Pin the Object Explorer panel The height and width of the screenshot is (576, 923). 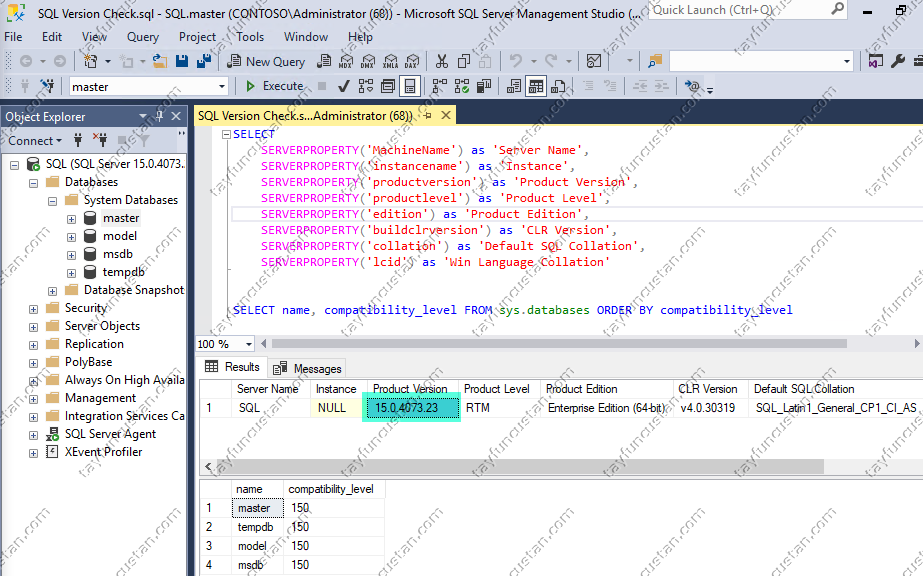point(160,116)
